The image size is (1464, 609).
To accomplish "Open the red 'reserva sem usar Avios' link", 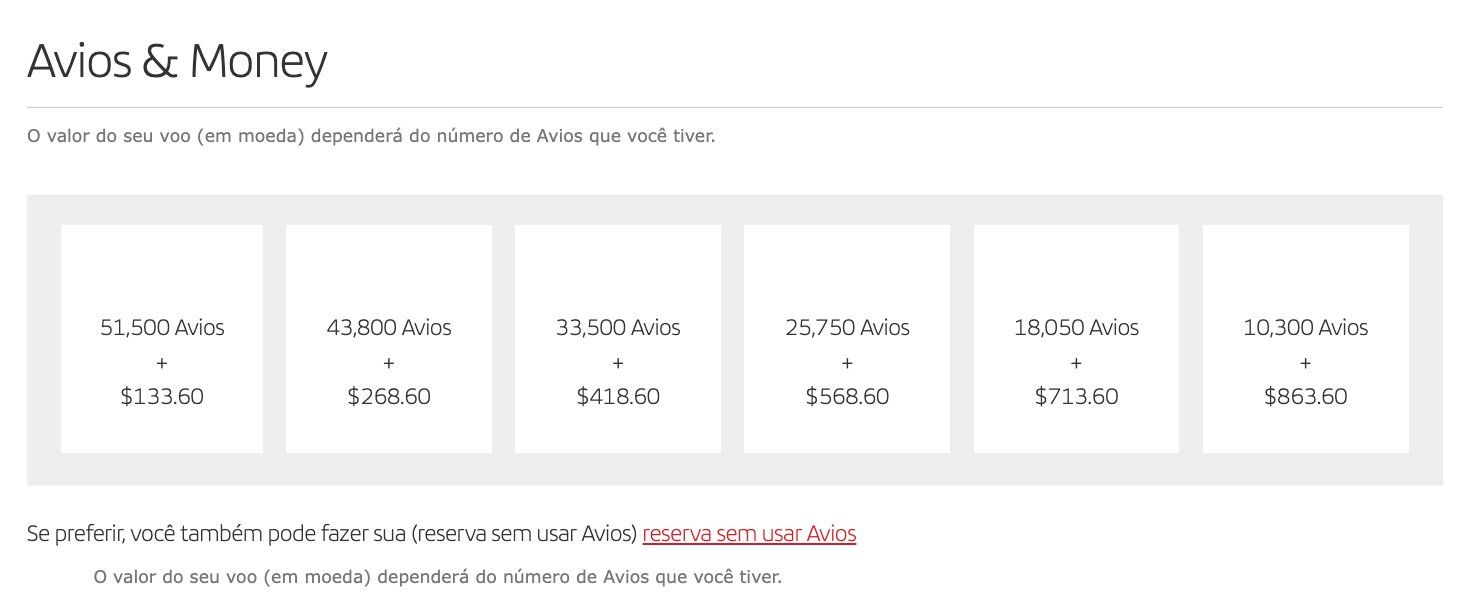I will (749, 534).
